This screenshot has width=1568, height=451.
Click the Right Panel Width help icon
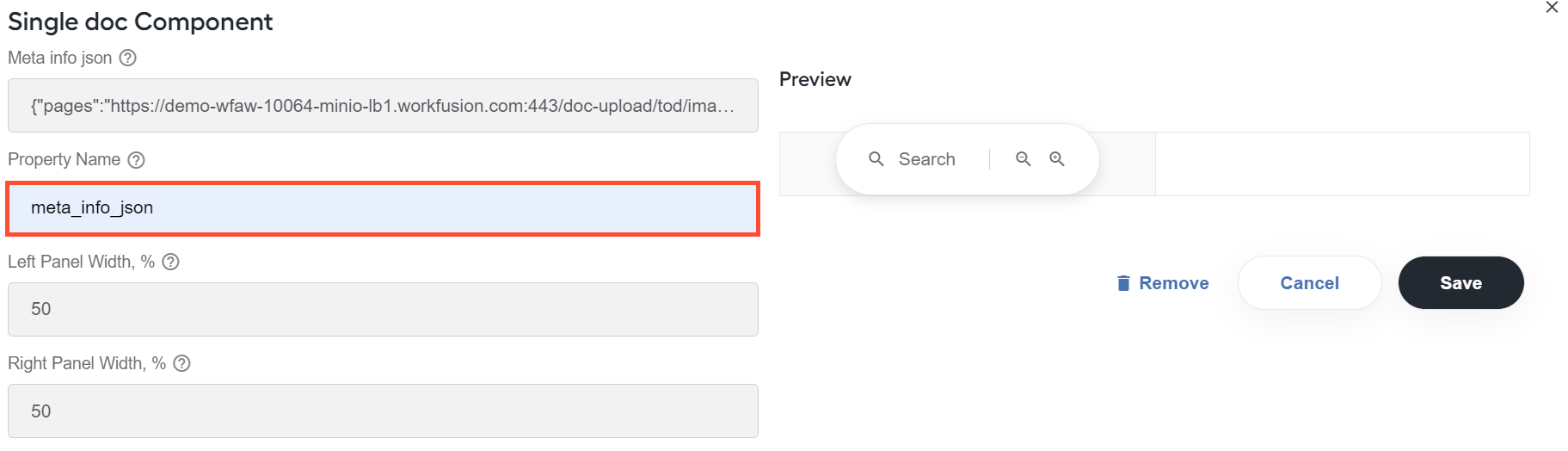[181, 363]
